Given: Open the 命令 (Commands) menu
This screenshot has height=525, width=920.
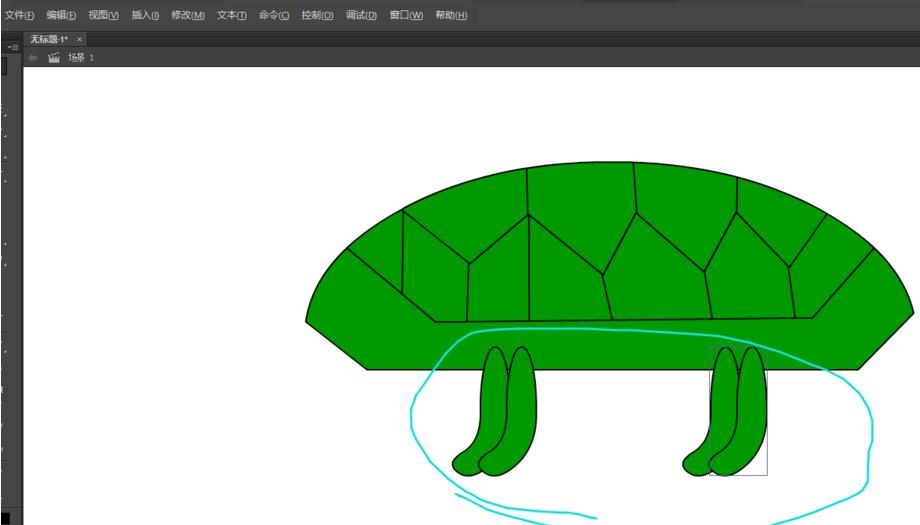Looking at the screenshot, I should pos(274,15).
